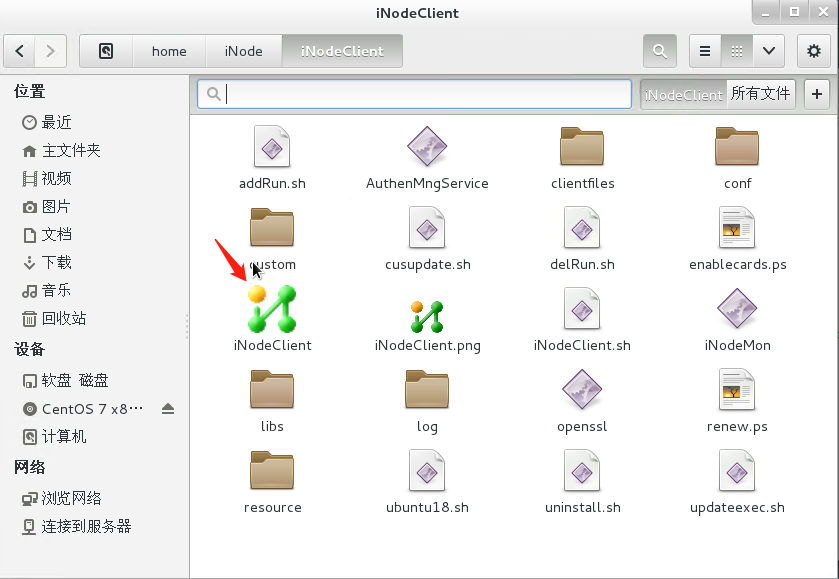839x579 pixels.
Task: Open the gear settings menu
Action: pyautogui.click(x=814, y=51)
